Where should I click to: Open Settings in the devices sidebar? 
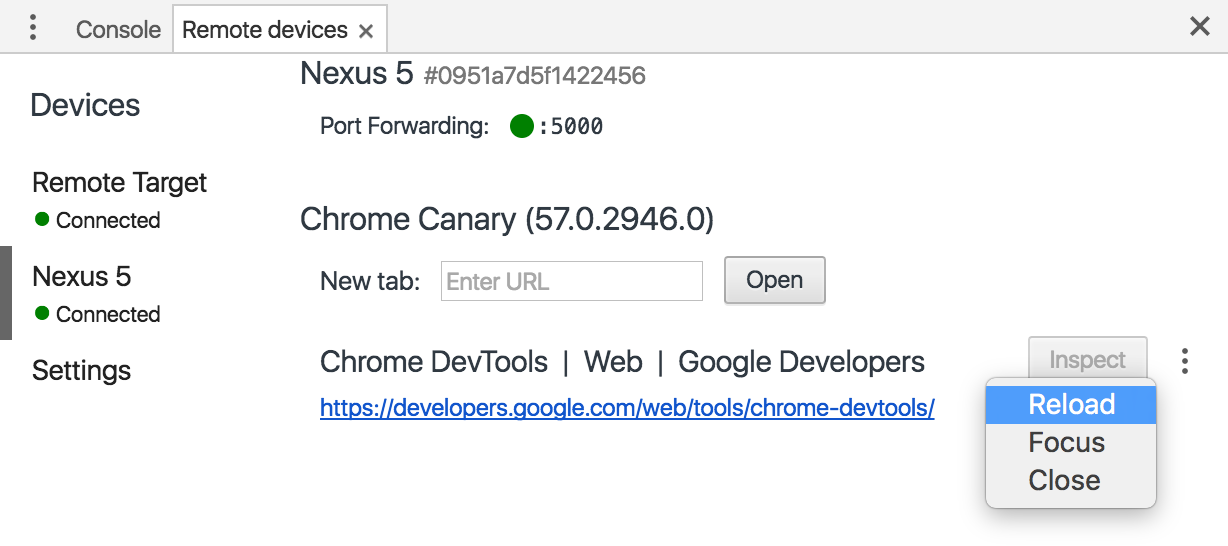pos(82,371)
